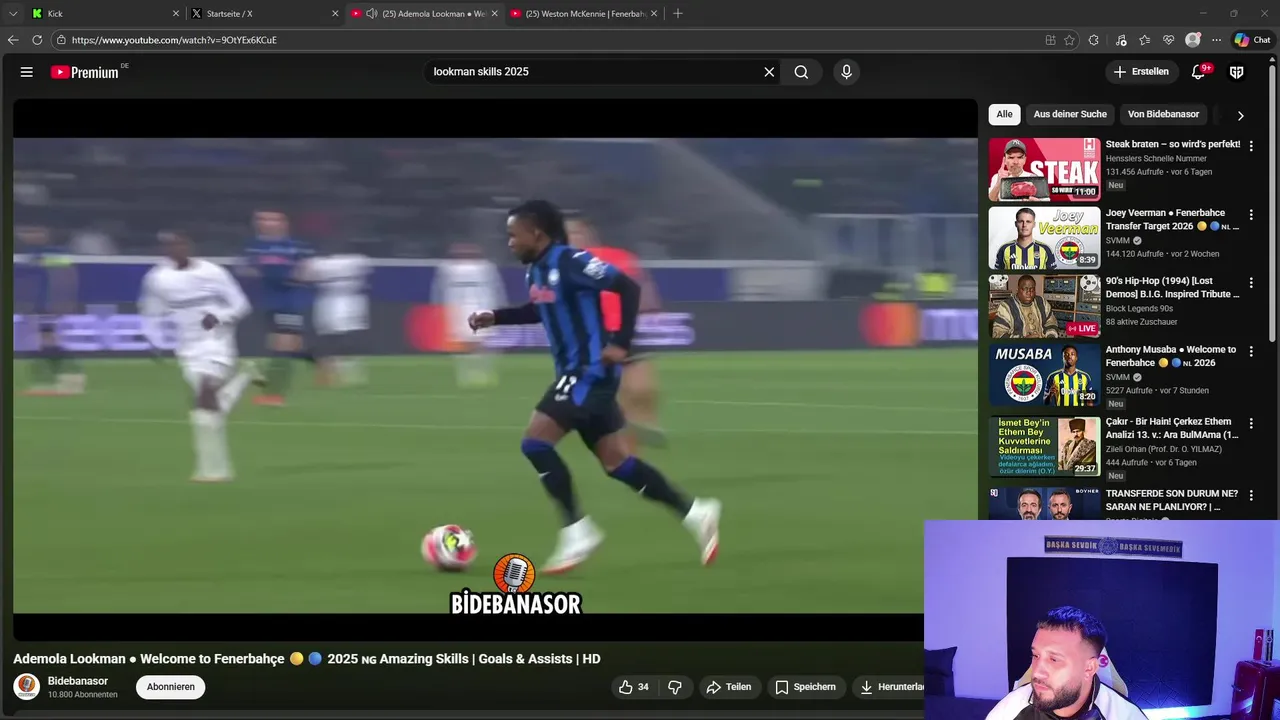Reload the page with the refresh icon
Screen dimensions: 1280x720
37,40
